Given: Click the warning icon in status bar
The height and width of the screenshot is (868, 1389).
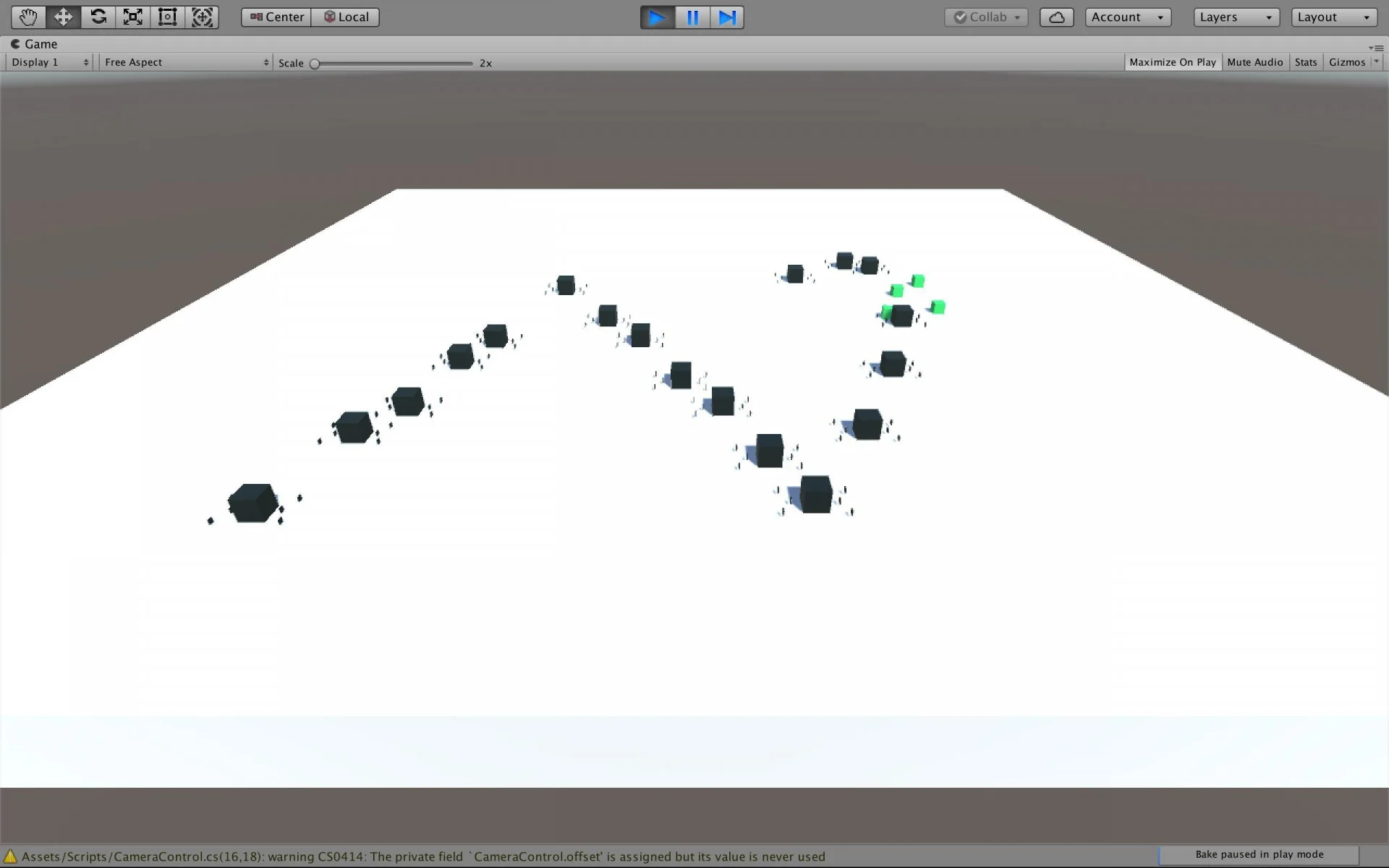Looking at the screenshot, I should 10,856.
